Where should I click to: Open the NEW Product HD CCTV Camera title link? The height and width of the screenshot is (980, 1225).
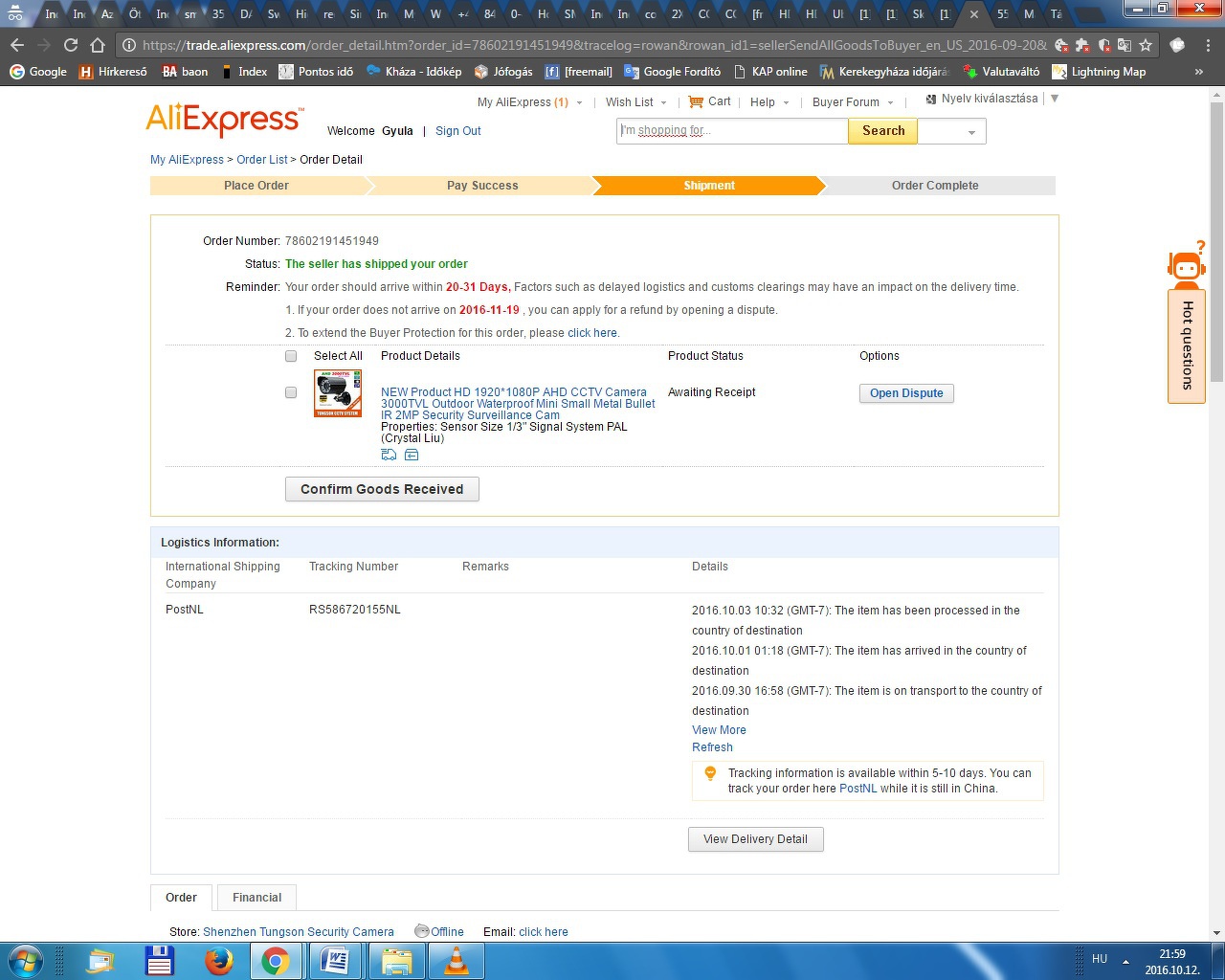[x=518, y=404]
